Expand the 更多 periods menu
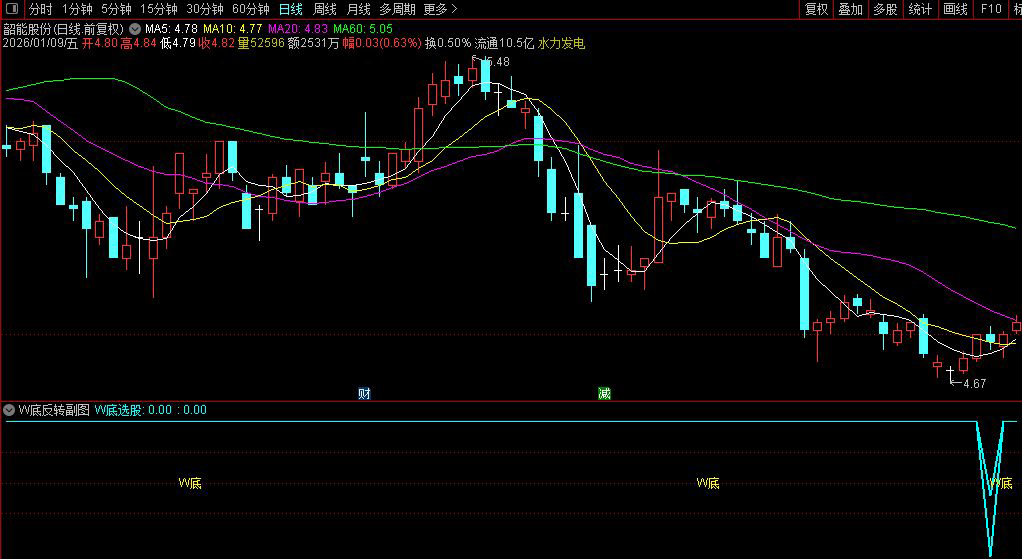Image resolution: width=1022 pixels, height=559 pixels. [x=440, y=9]
